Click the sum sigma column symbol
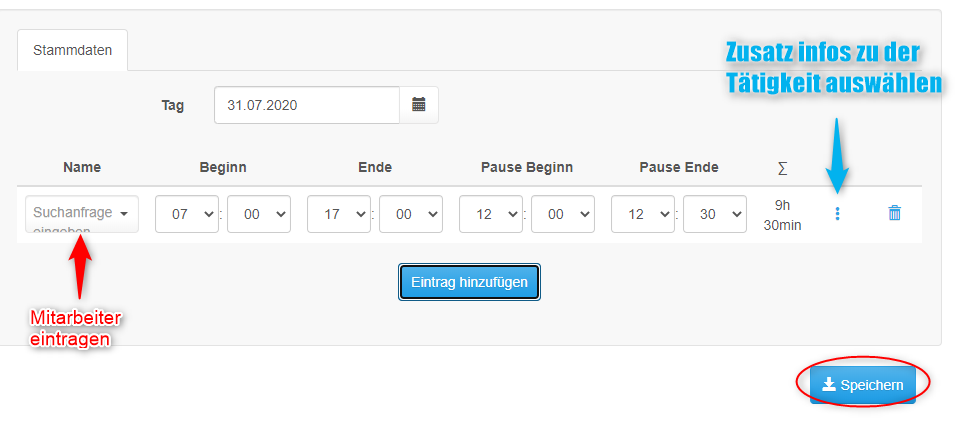The image size is (978, 429). coord(782,168)
